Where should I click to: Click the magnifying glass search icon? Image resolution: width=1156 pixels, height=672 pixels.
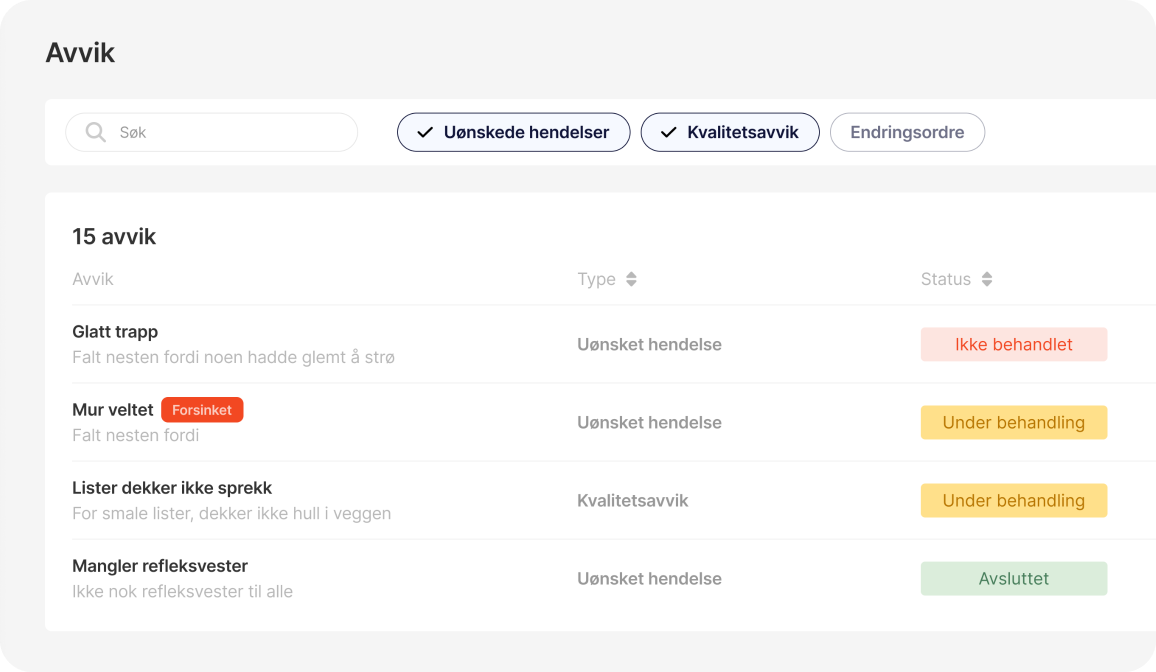pos(96,132)
